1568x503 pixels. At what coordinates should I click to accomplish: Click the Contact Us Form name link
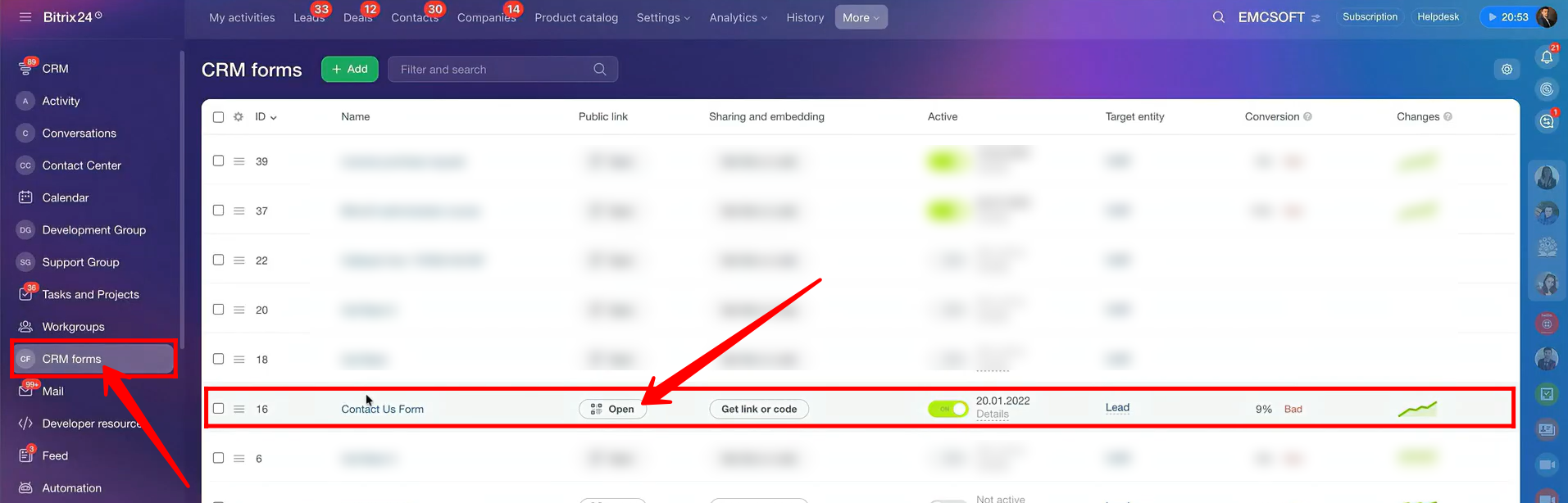382,409
